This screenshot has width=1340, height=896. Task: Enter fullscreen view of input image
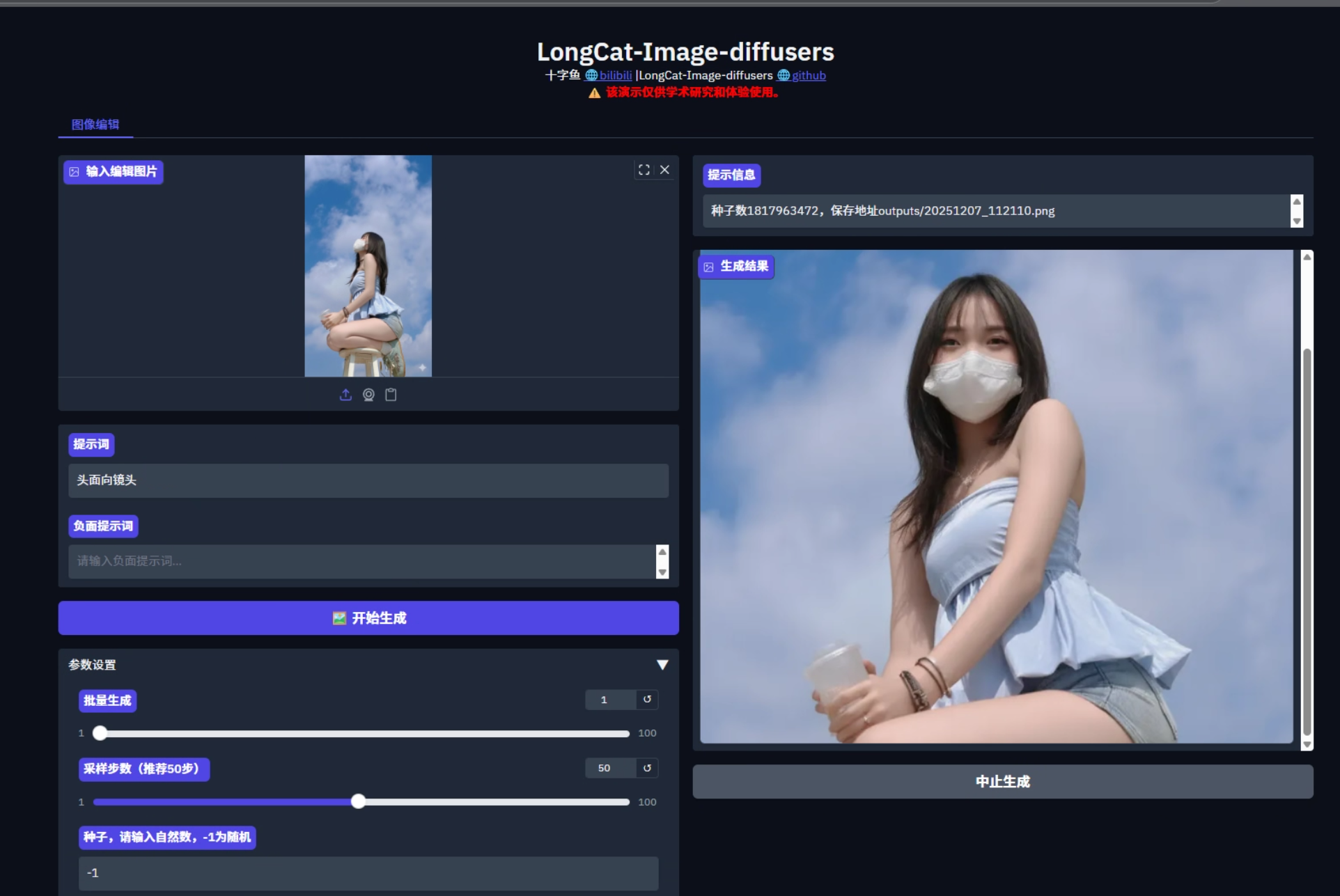click(x=644, y=169)
